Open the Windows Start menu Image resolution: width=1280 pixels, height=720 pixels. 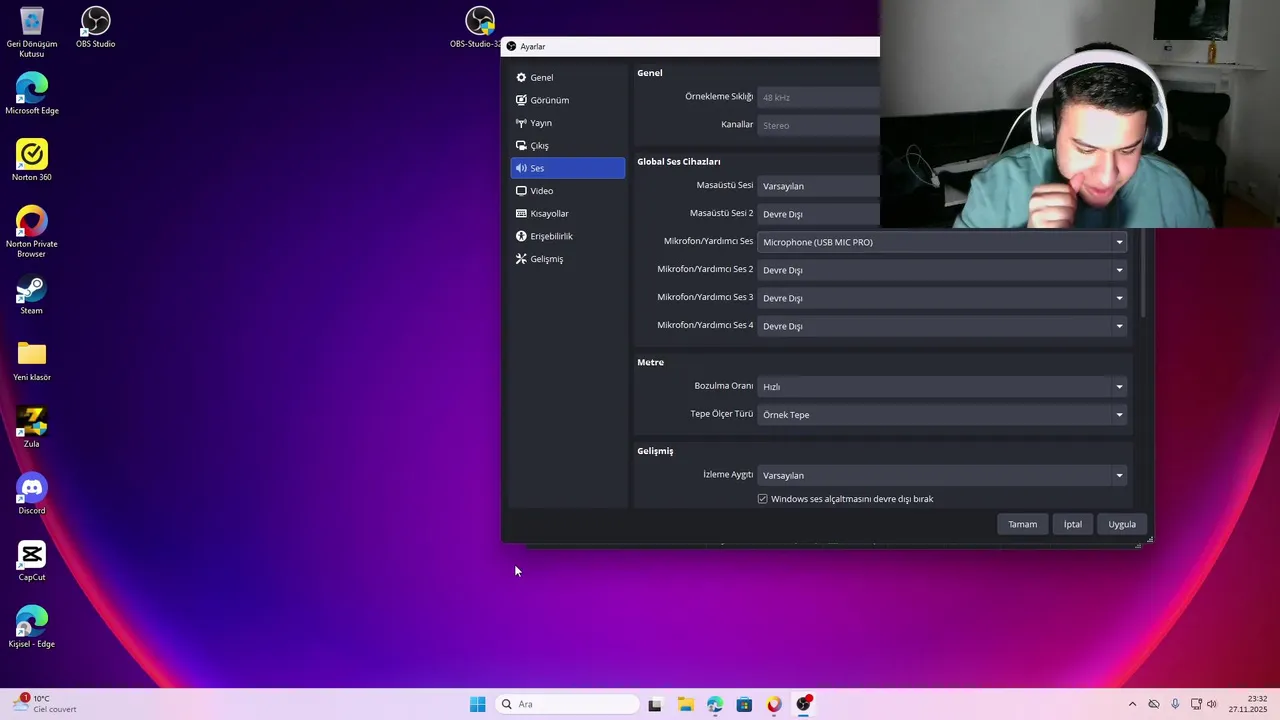478,704
